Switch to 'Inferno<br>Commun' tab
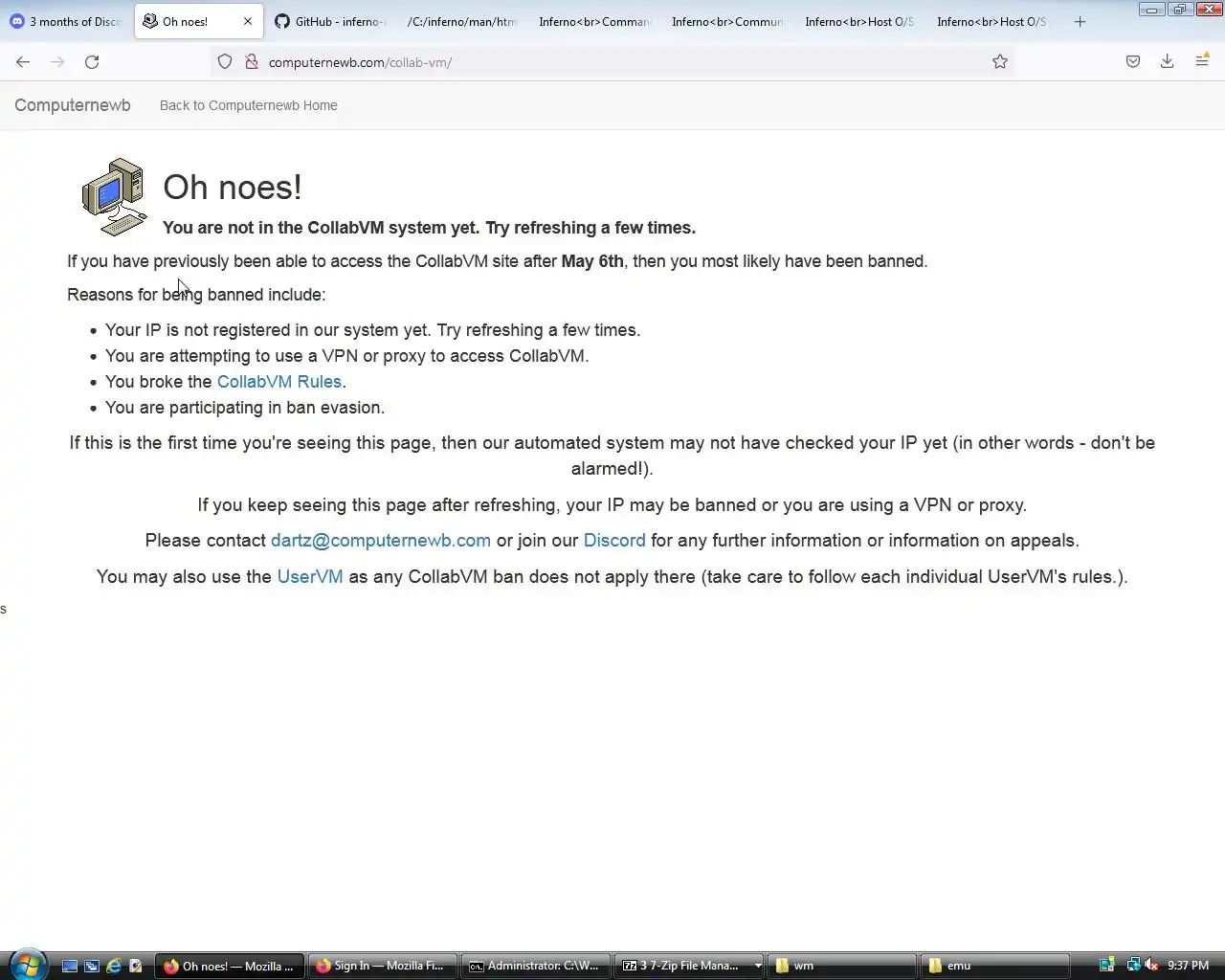This screenshot has height=980, width=1225. point(727,21)
